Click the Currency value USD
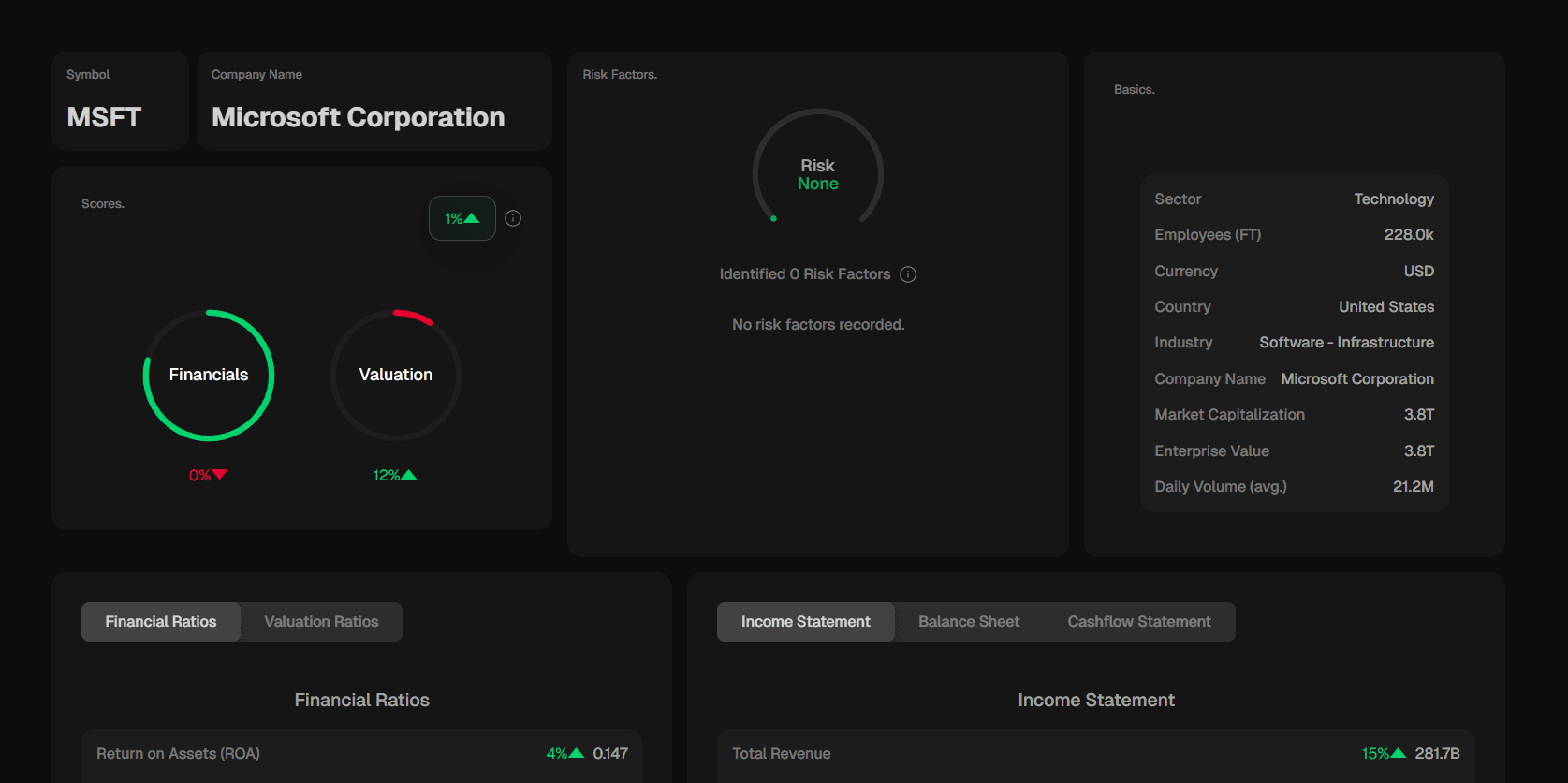 1419,272
